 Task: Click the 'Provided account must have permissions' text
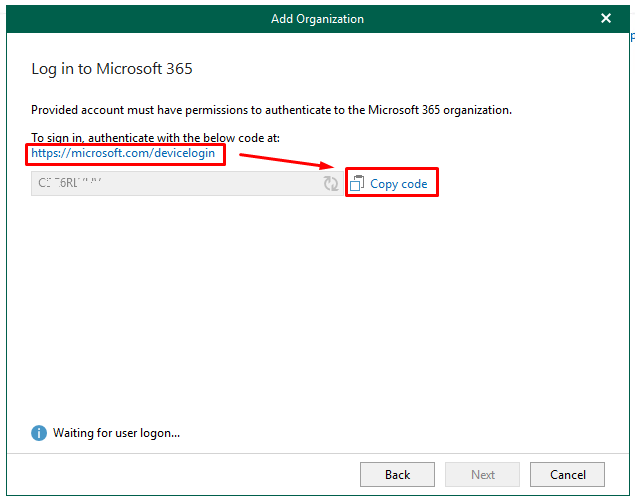coord(271,110)
